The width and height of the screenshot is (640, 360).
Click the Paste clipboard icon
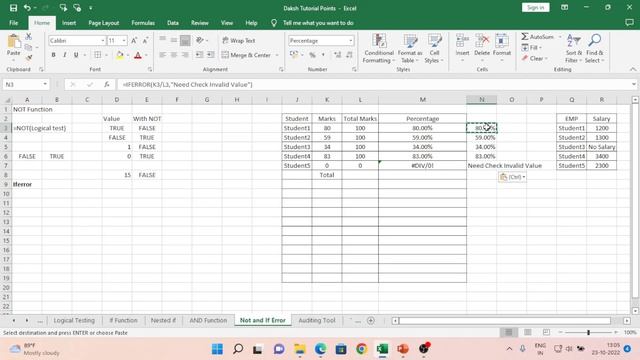[13, 42]
